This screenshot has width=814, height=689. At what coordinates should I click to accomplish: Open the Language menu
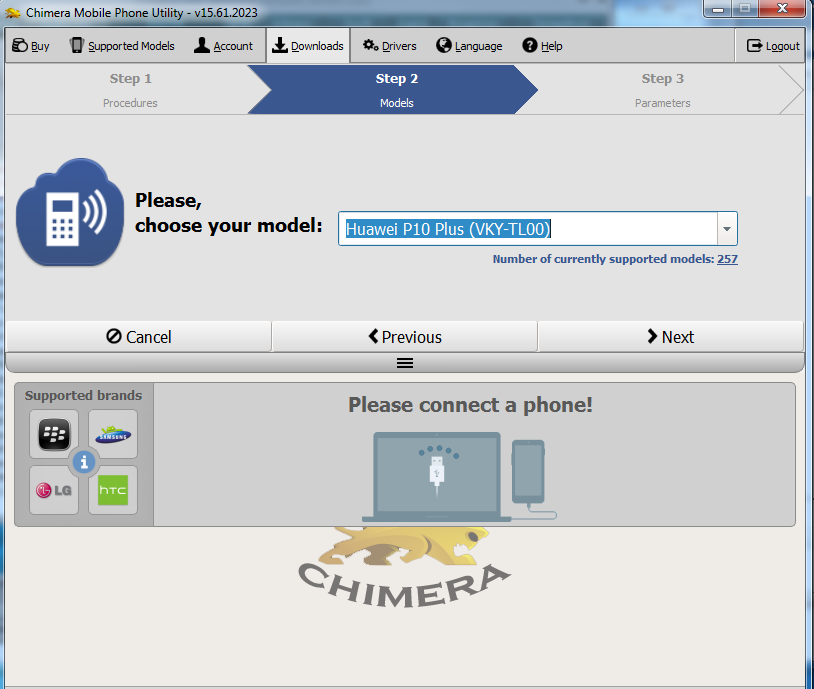tap(469, 46)
